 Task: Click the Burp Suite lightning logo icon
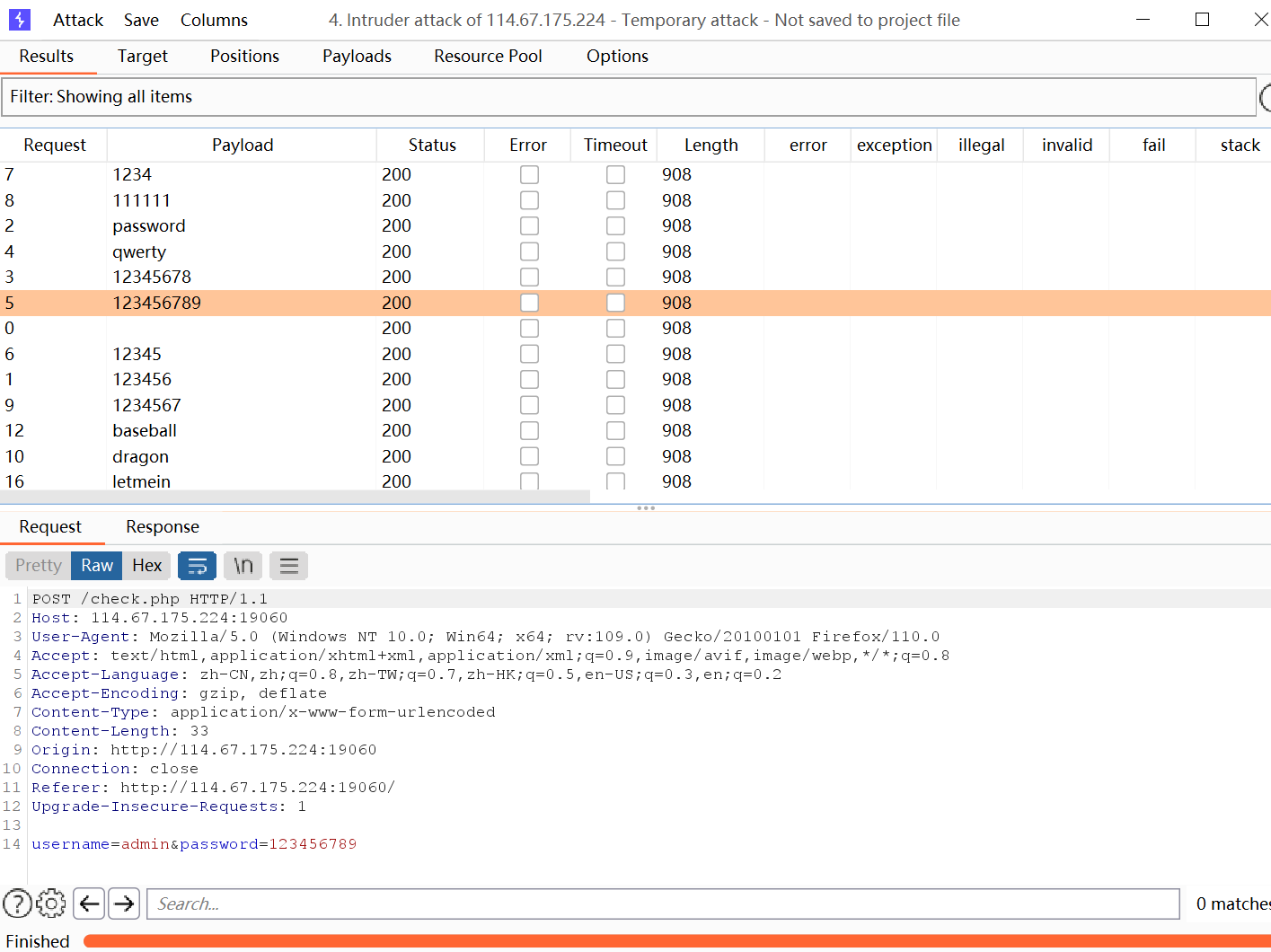pyautogui.click(x=19, y=20)
